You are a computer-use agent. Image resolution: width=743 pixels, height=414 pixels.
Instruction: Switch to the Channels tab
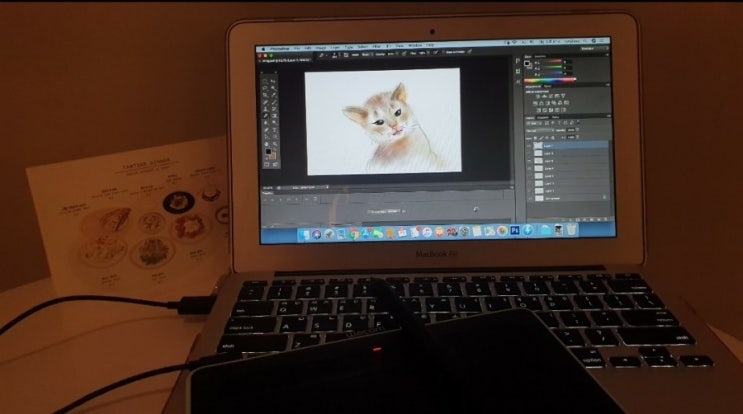pyautogui.click(x=543, y=117)
